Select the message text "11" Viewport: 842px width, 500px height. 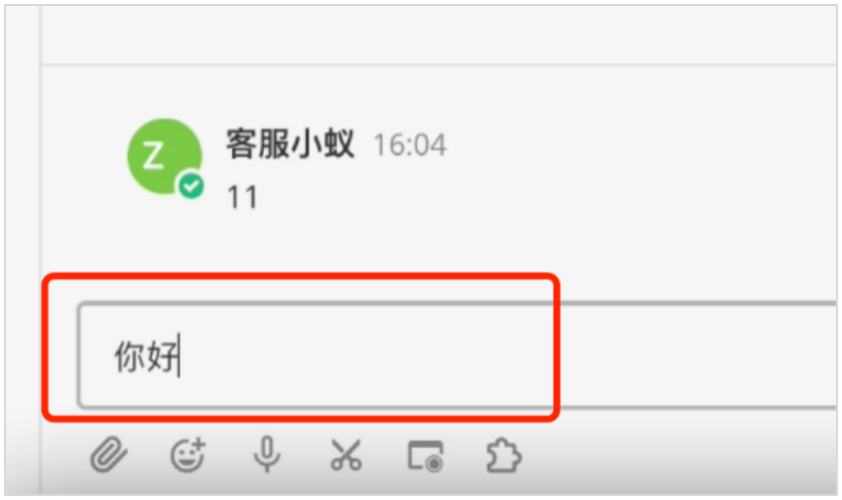tap(243, 197)
